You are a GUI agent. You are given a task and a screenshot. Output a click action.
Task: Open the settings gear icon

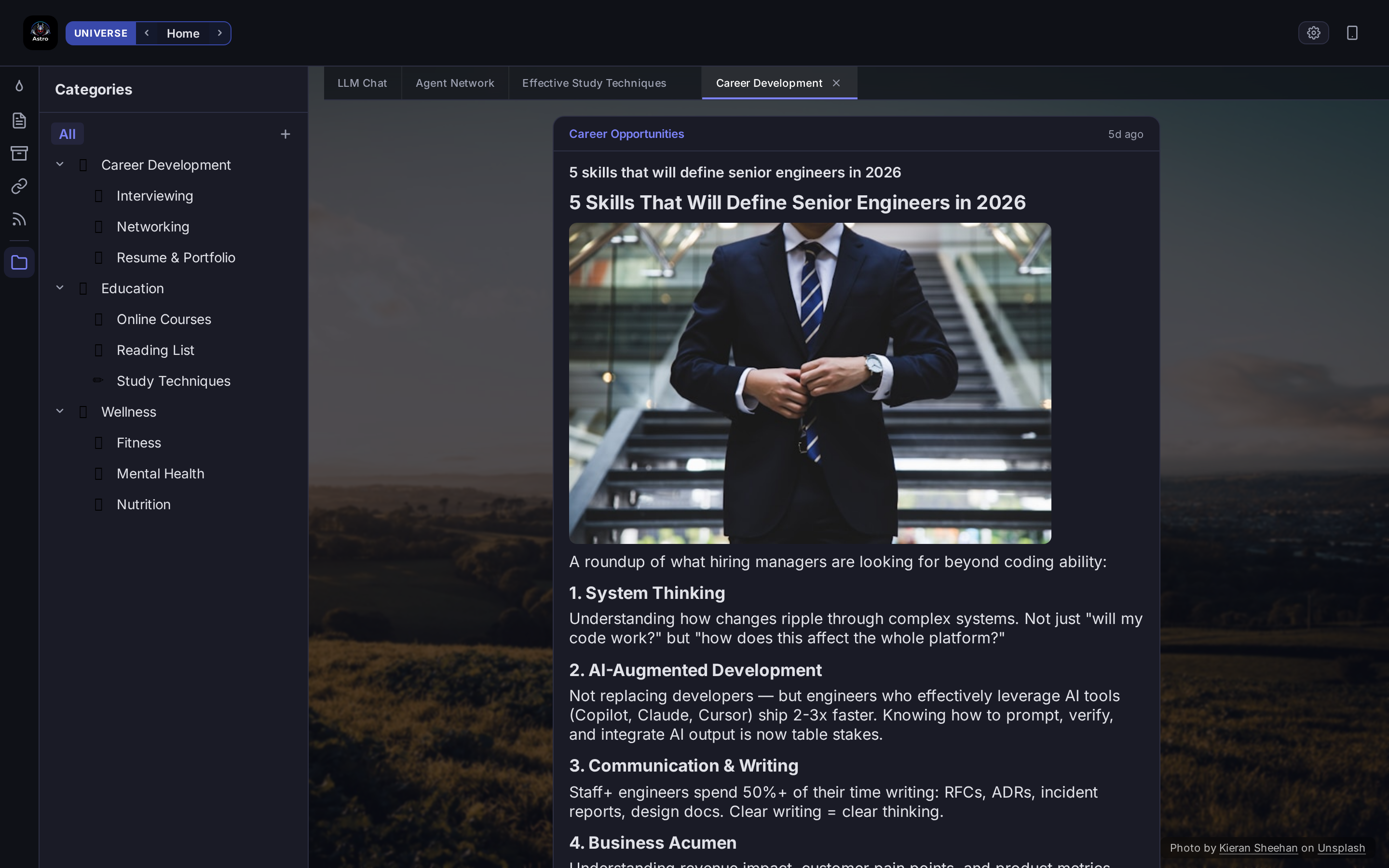(1313, 32)
